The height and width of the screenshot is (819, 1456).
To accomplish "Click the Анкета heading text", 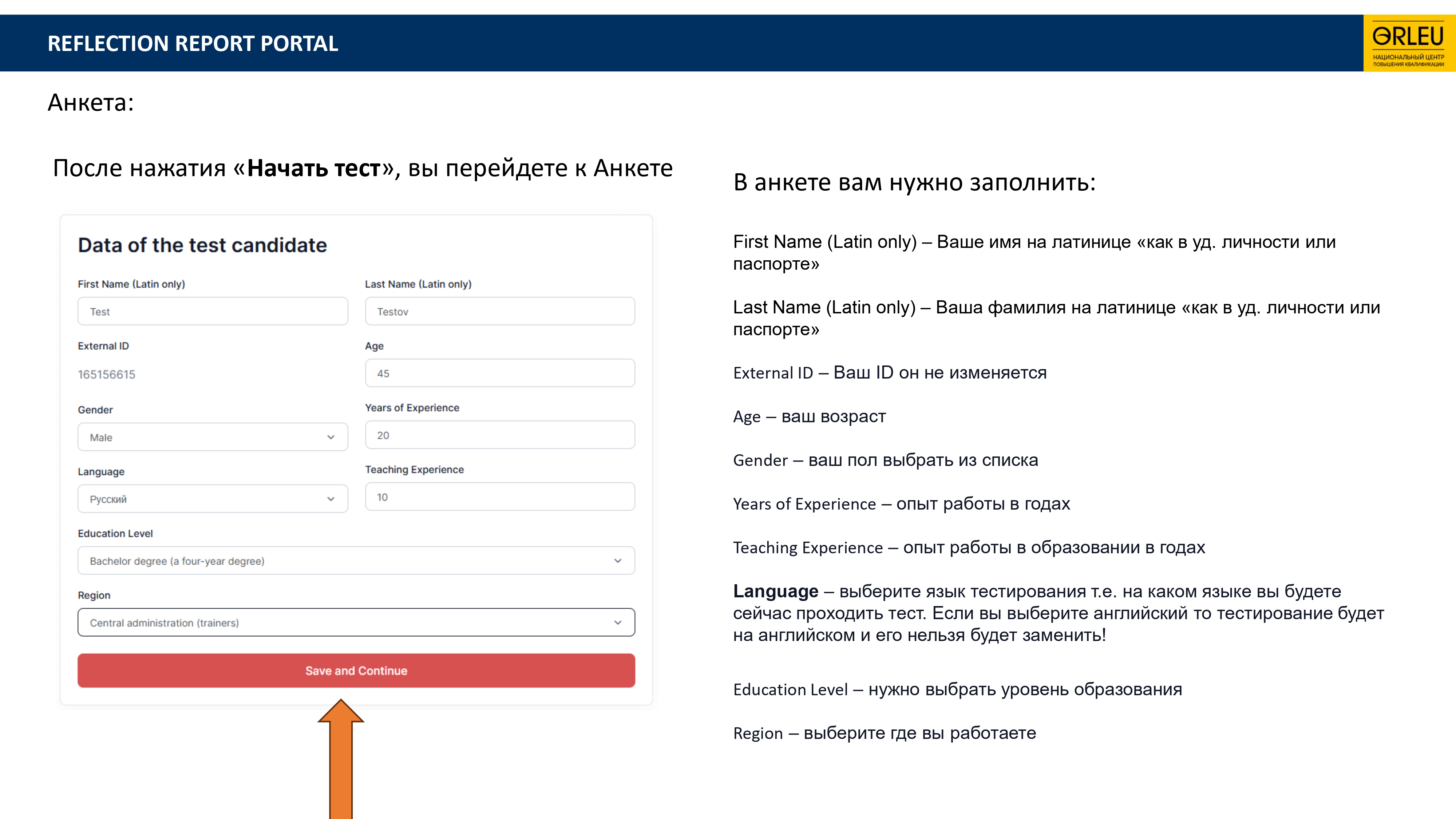I will pyautogui.click(x=90, y=102).
